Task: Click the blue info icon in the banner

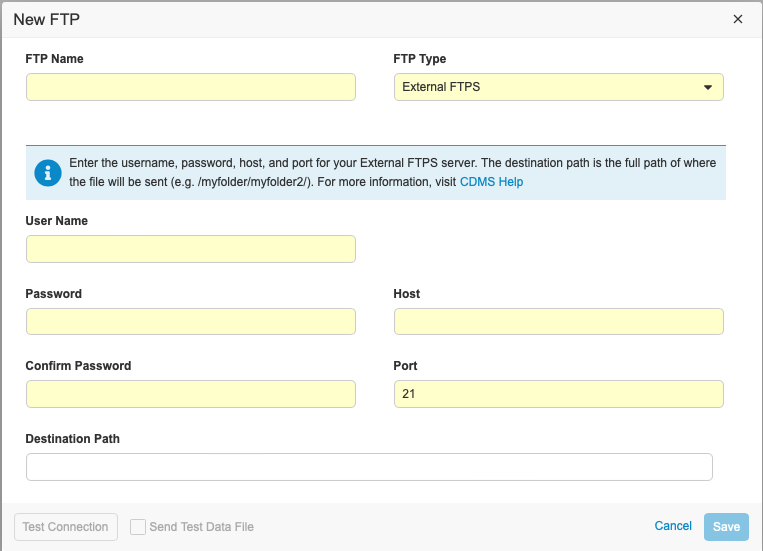Action: 48,173
